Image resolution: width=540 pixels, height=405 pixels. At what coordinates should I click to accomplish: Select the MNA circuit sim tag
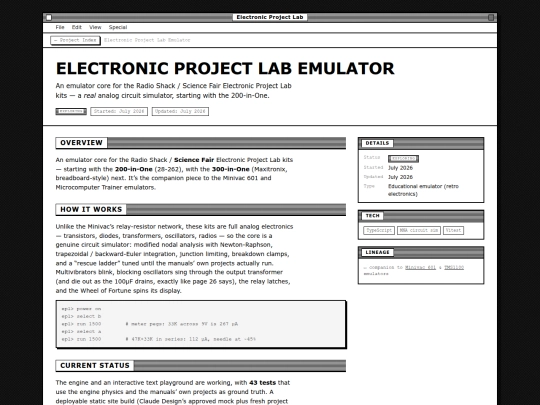[419, 230]
